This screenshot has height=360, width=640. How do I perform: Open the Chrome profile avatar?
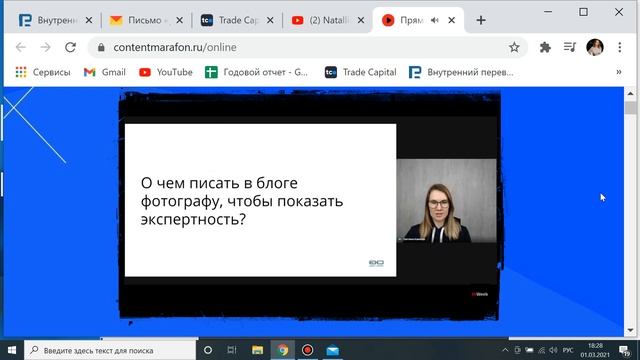595,47
